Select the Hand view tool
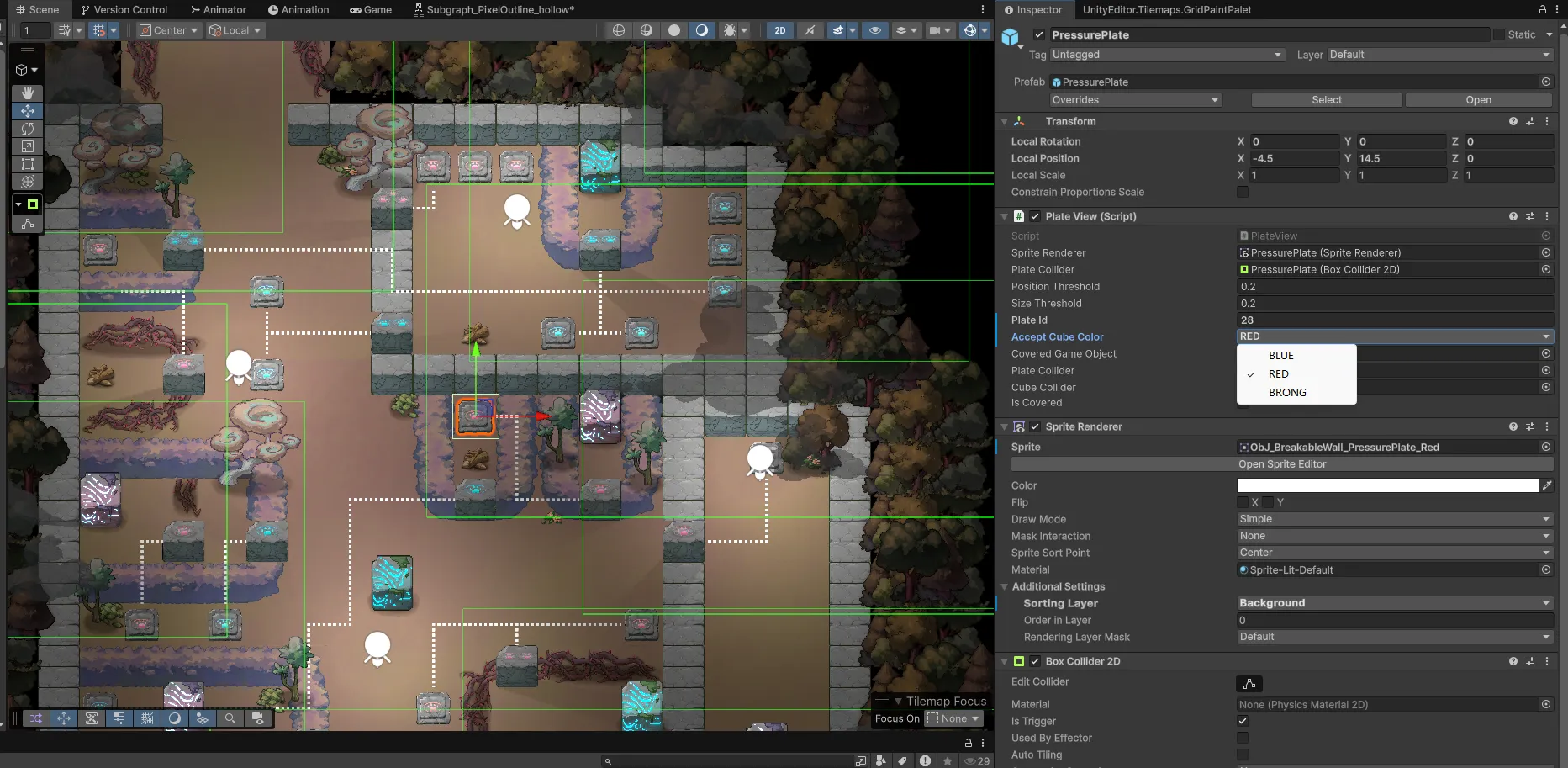The width and height of the screenshot is (1568, 768). point(28,93)
